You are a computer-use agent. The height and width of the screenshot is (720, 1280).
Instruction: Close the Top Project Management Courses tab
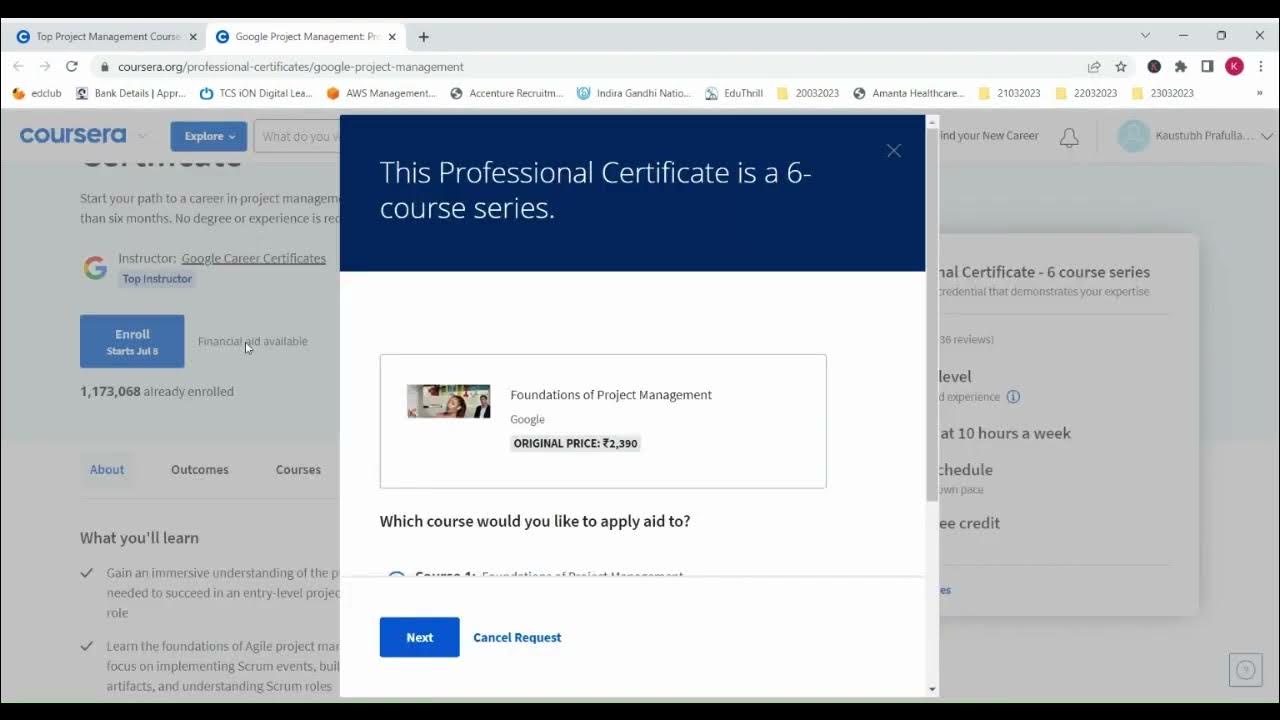point(193,37)
